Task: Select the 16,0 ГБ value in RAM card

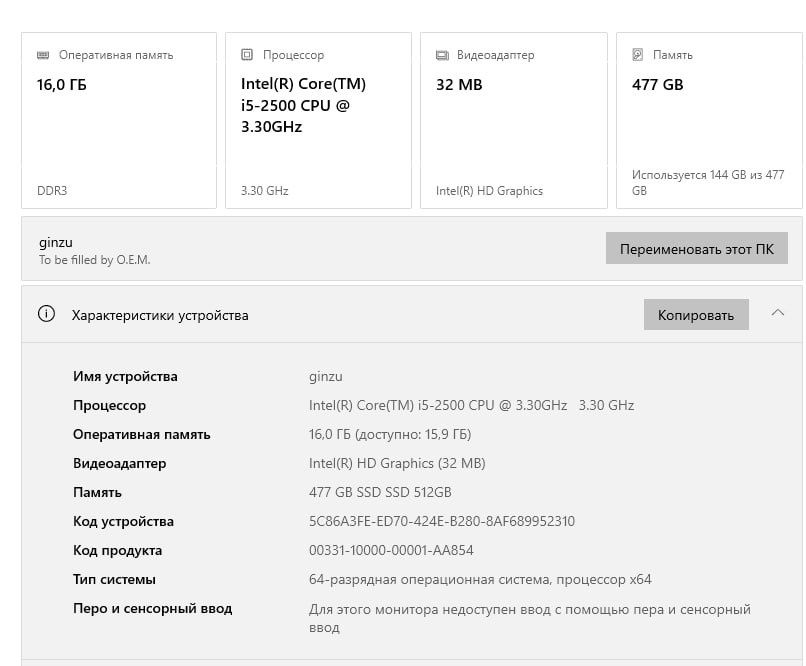Action: [x=62, y=85]
